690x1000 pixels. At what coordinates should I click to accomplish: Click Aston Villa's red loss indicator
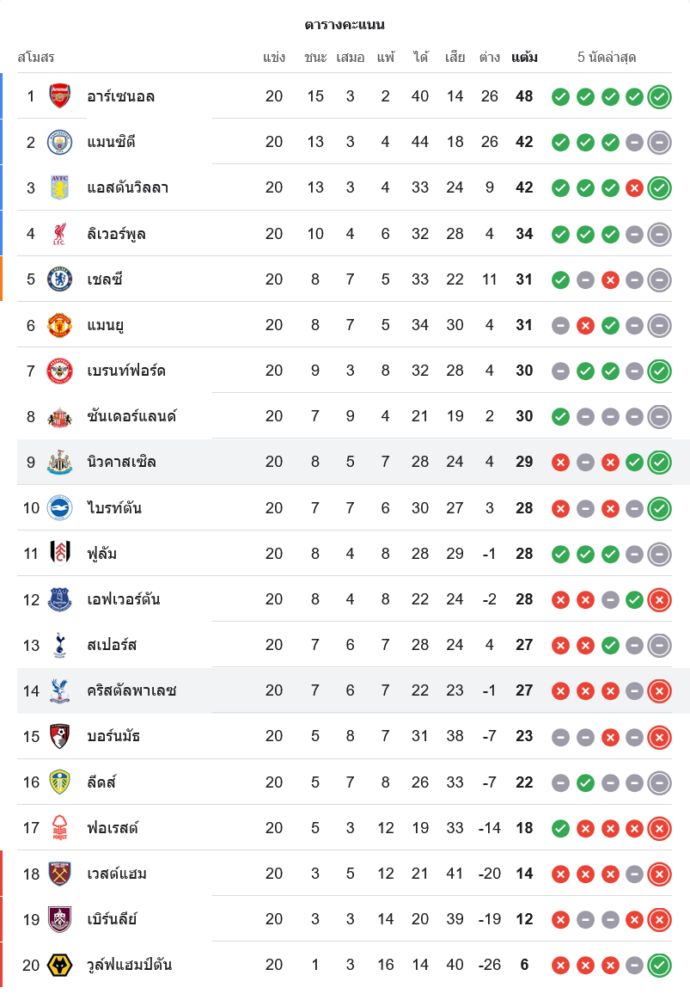[634, 188]
